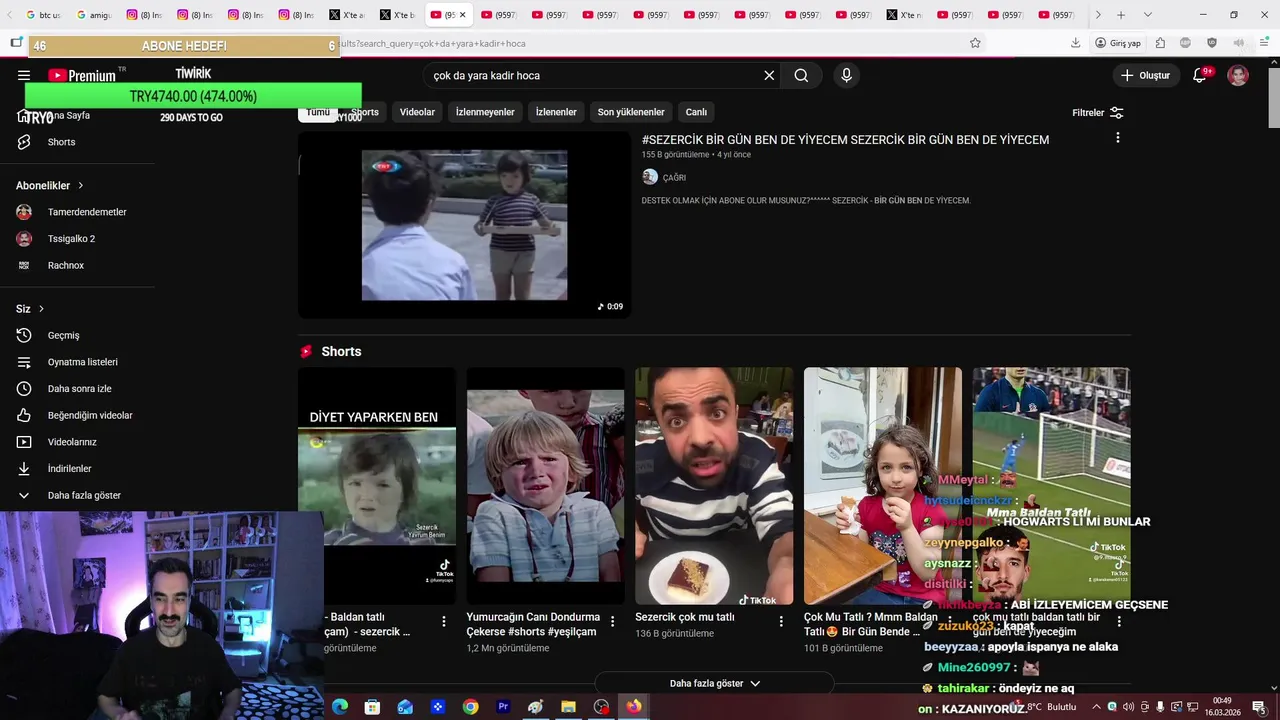Select the Videolar filter chip
The height and width of the screenshot is (720, 1280).
coord(417,112)
